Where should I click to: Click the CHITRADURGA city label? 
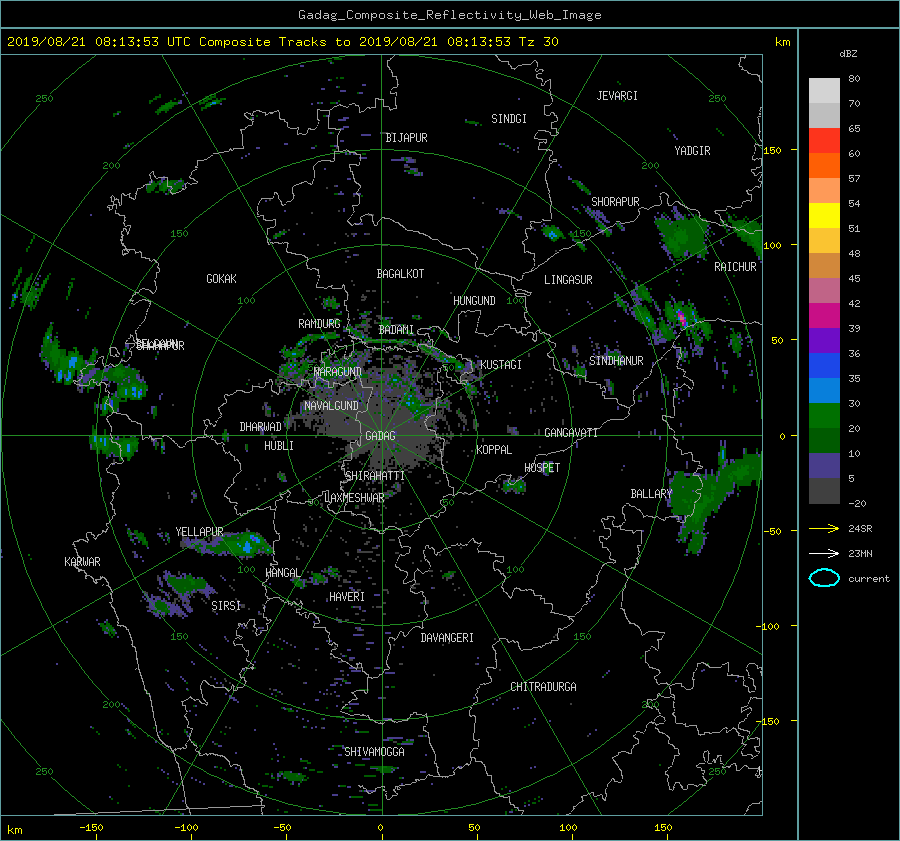[543, 687]
